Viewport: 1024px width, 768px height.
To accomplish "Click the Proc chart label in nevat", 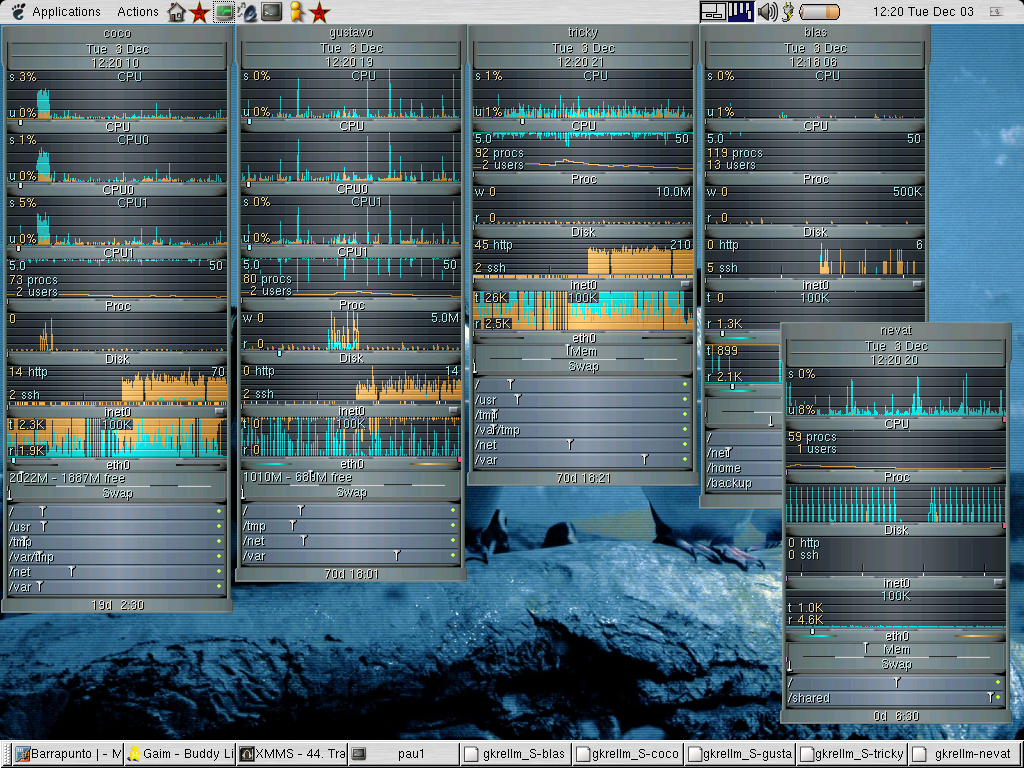I will (x=896, y=477).
